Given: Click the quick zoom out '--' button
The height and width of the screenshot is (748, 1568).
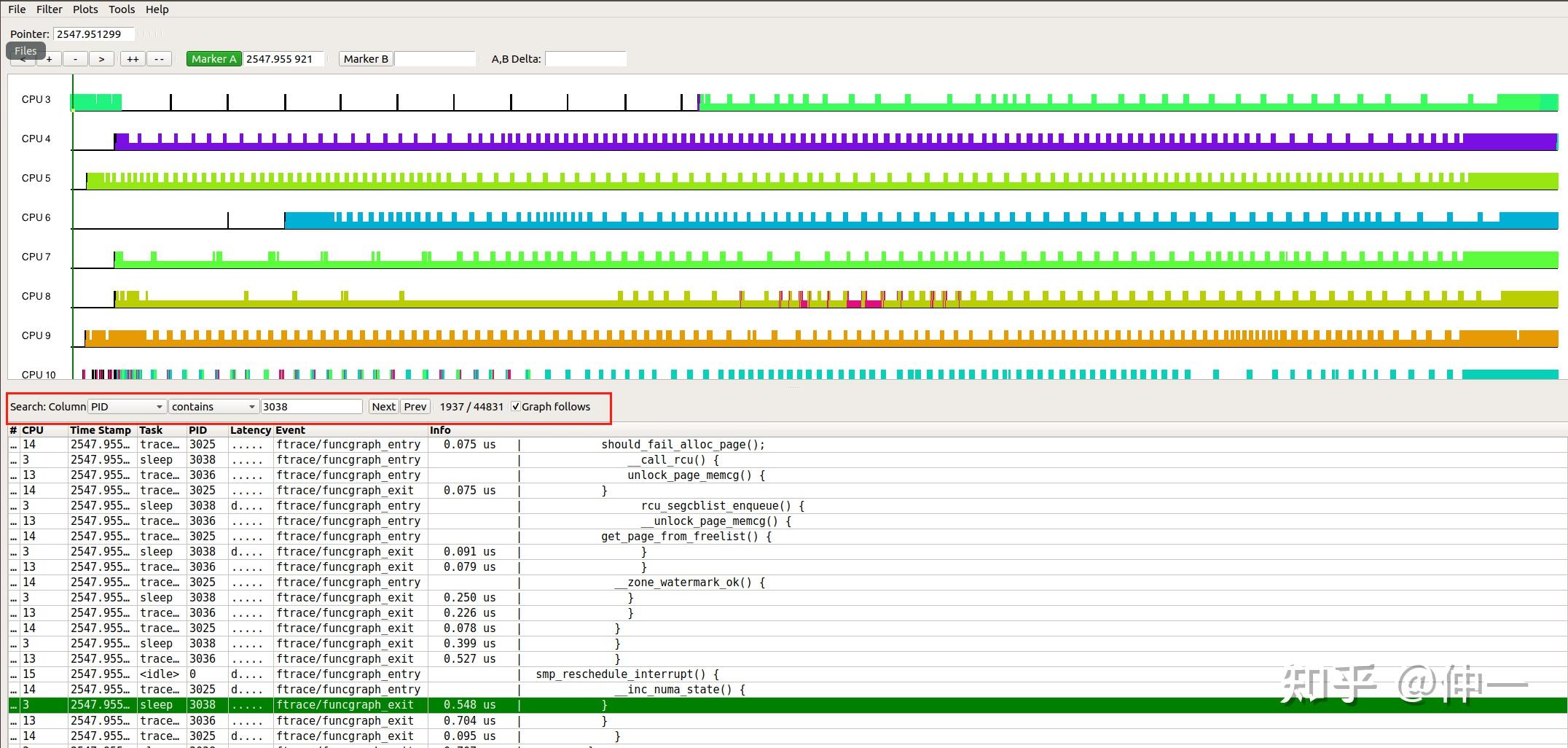Looking at the screenshot, I should [159, 59].
